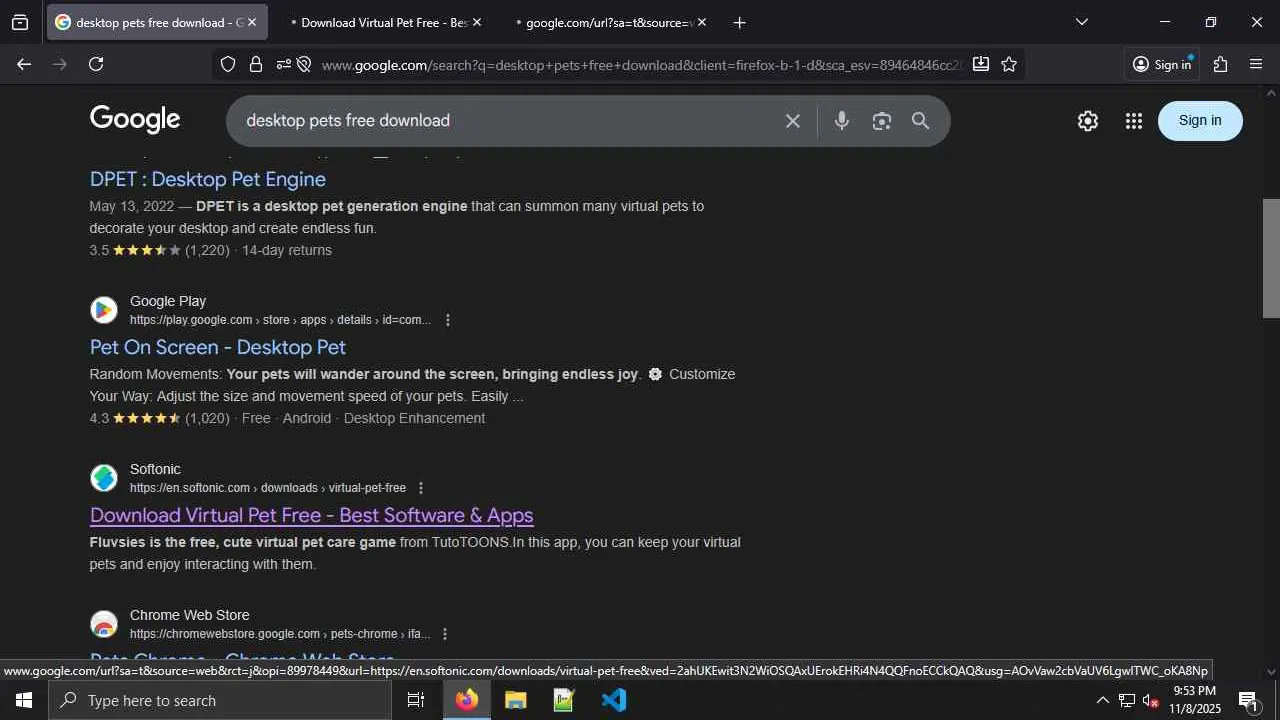Screen dimensions: 1280x720
Task: Click Windows taskbar search box
Action: click(x=220, y=700)
